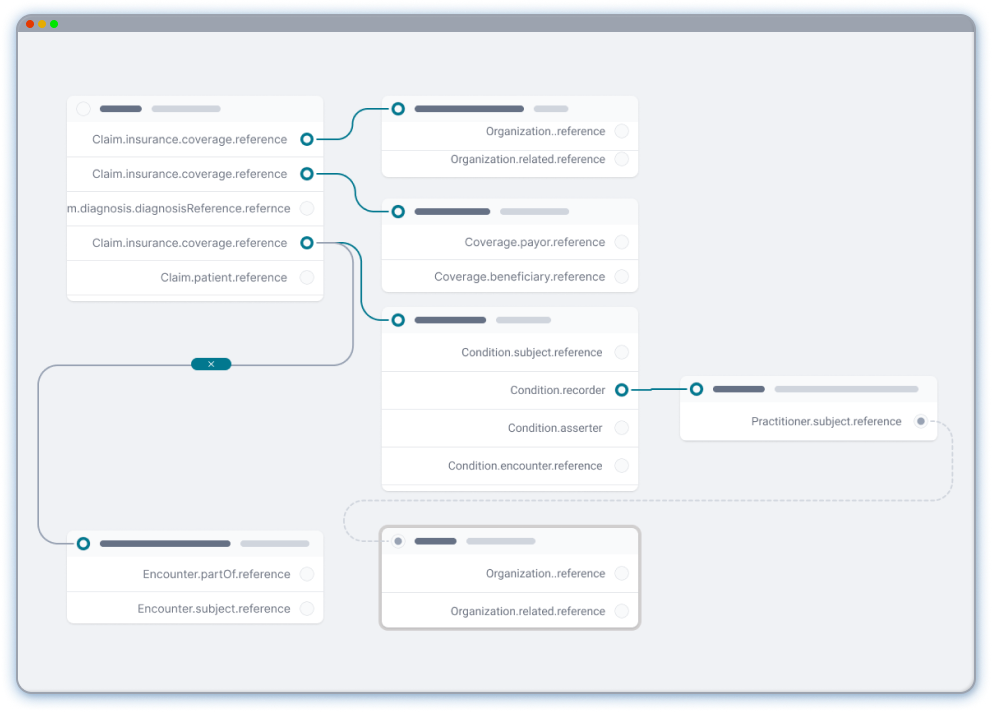
Task: Toggle the Condition.asserter port circle
Action: (621, 428)
